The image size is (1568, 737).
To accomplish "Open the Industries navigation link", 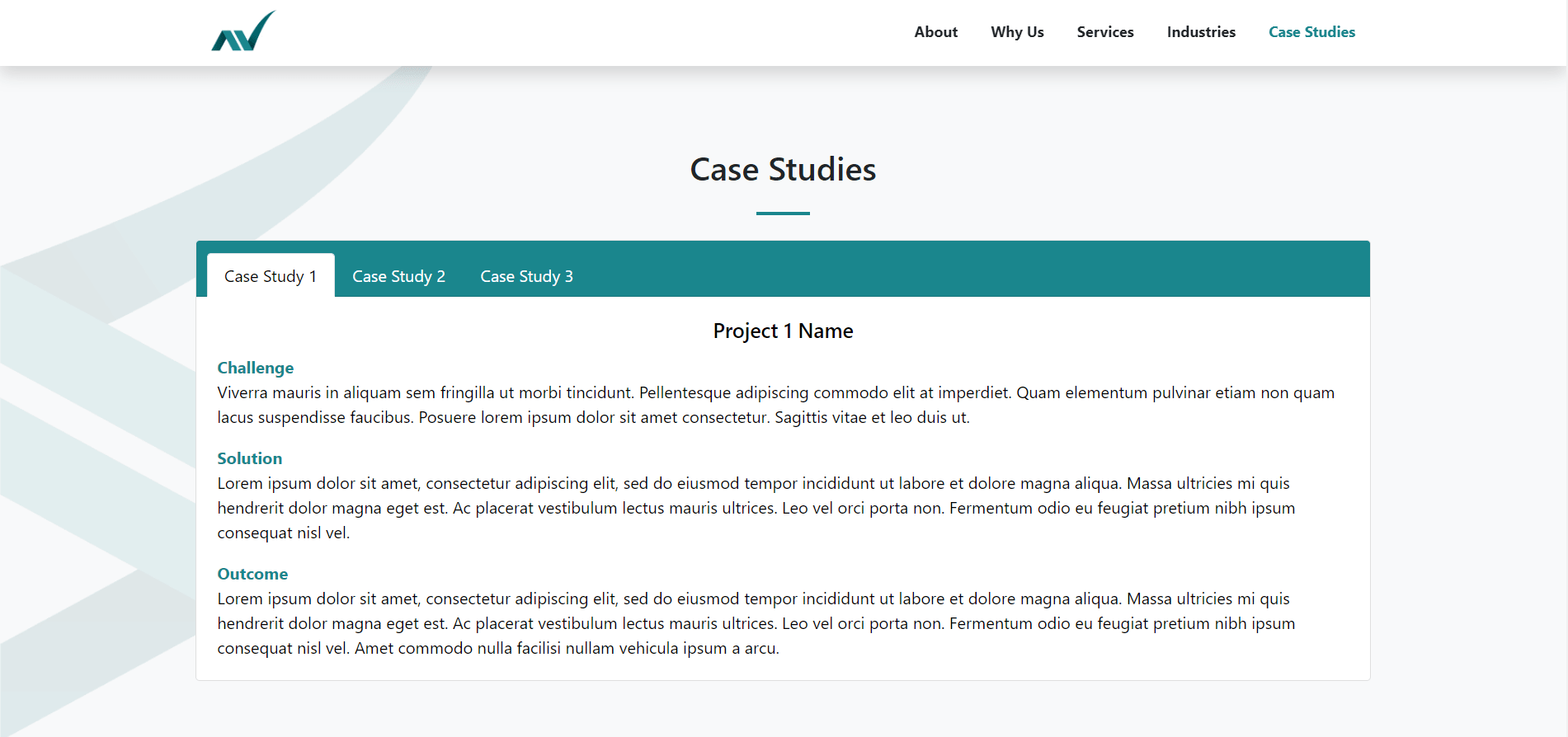I will coord(1200,32).
